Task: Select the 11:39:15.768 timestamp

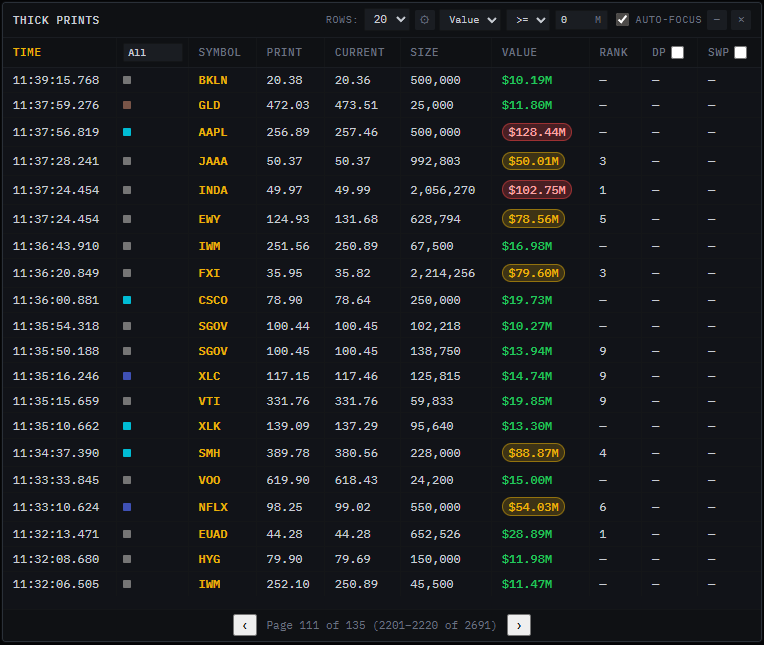Action: point(56,80)
